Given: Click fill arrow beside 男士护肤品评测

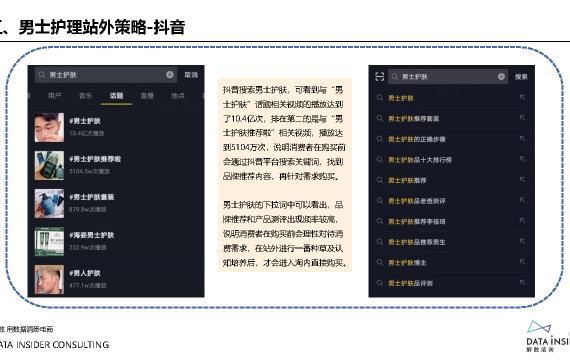Looking at the screenshot, I should pyautogui.click(x=522, y=282).
